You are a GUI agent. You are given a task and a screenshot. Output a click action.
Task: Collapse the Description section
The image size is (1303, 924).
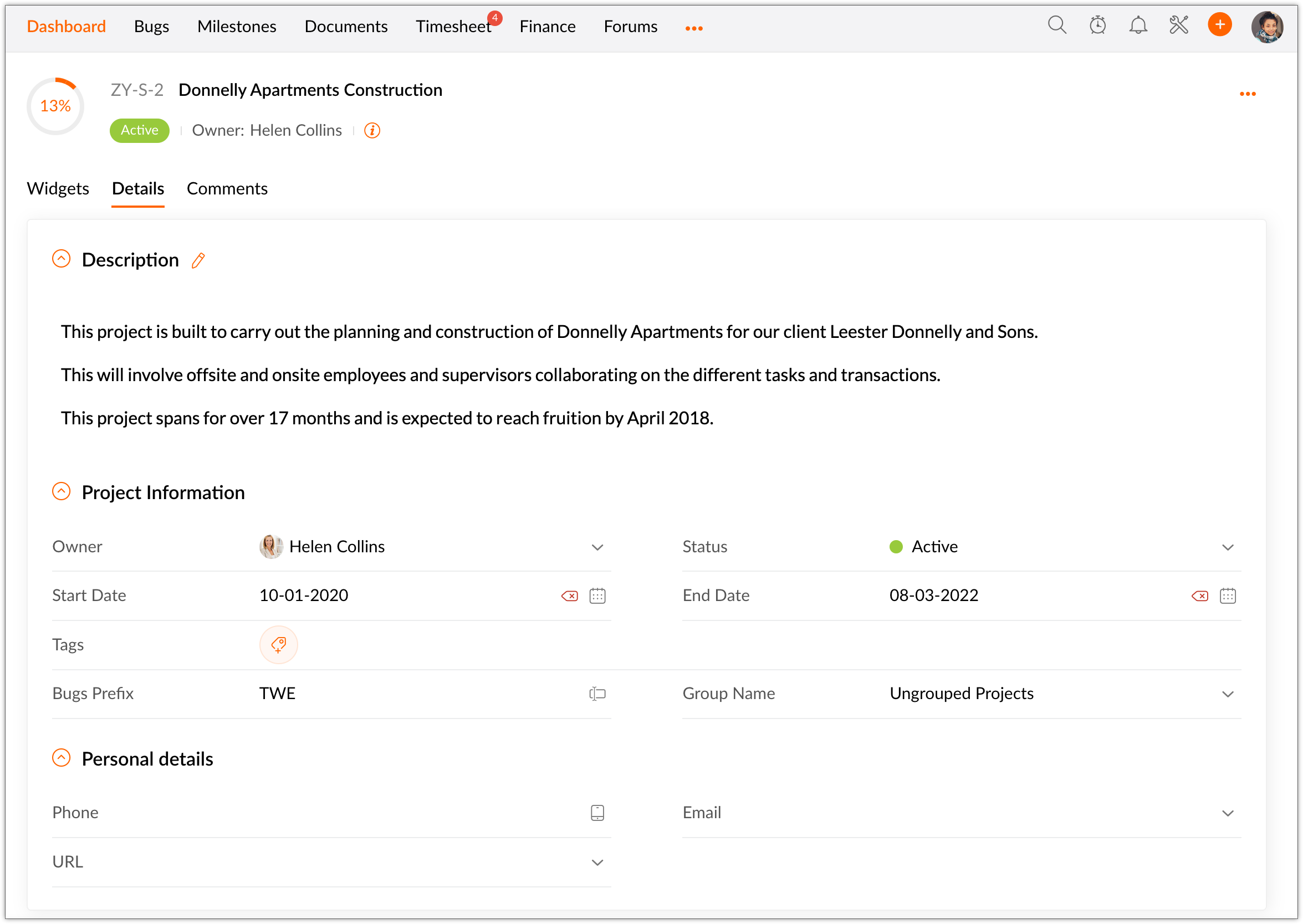pos(62,259)
